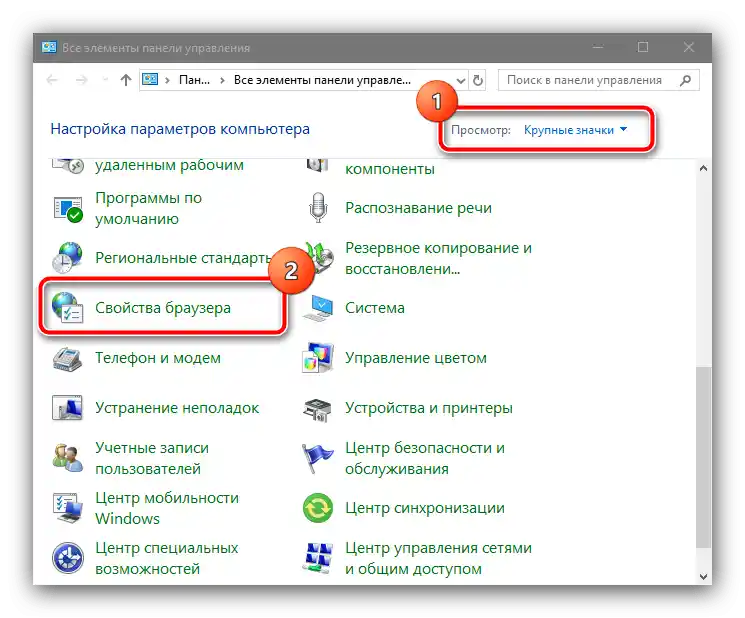745x618 pixels.
Task: Open Центр специальных возможностей text link
Action: coord(166,558)
